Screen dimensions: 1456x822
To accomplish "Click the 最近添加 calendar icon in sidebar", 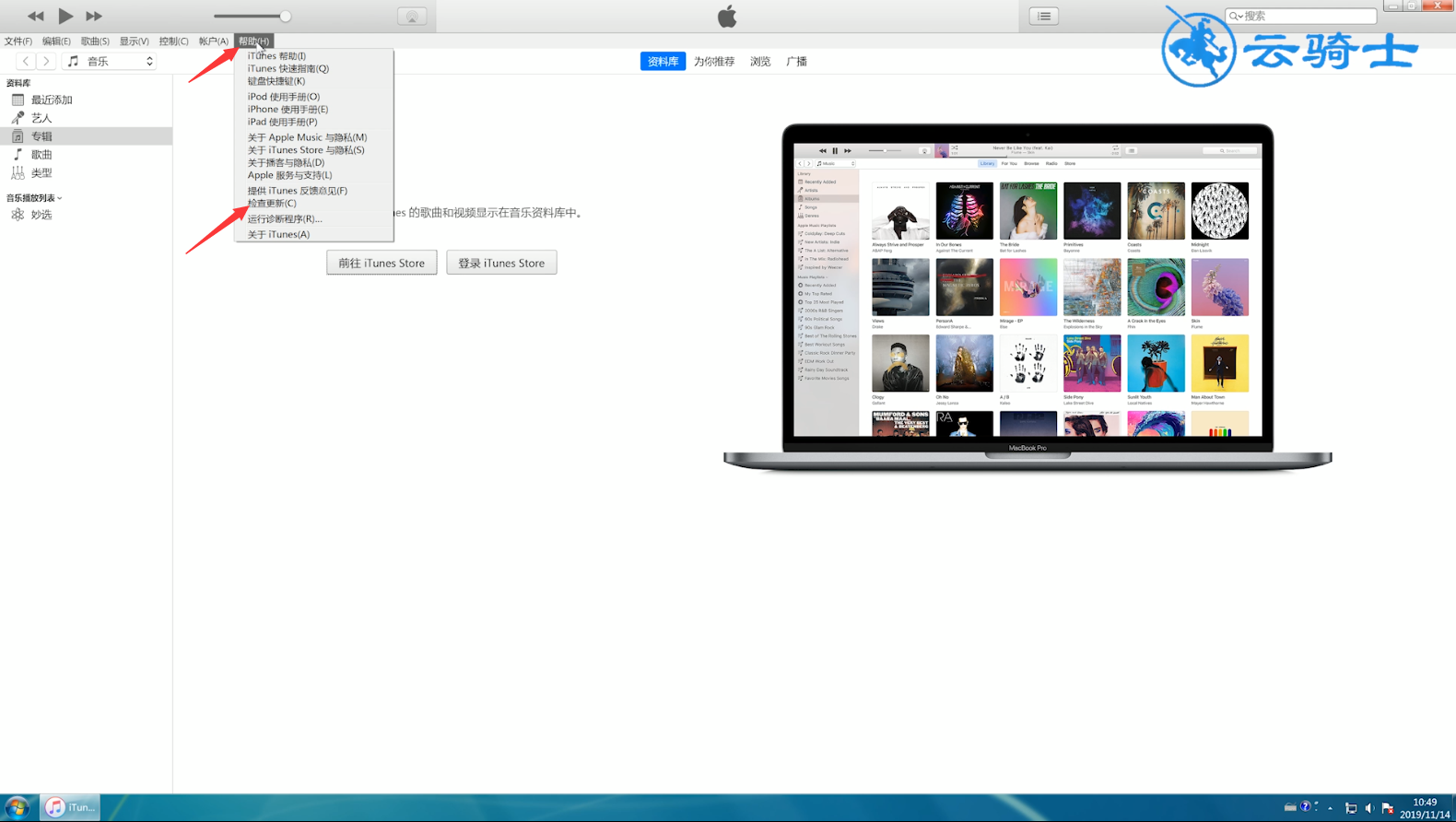I will (x=18, y=100).
